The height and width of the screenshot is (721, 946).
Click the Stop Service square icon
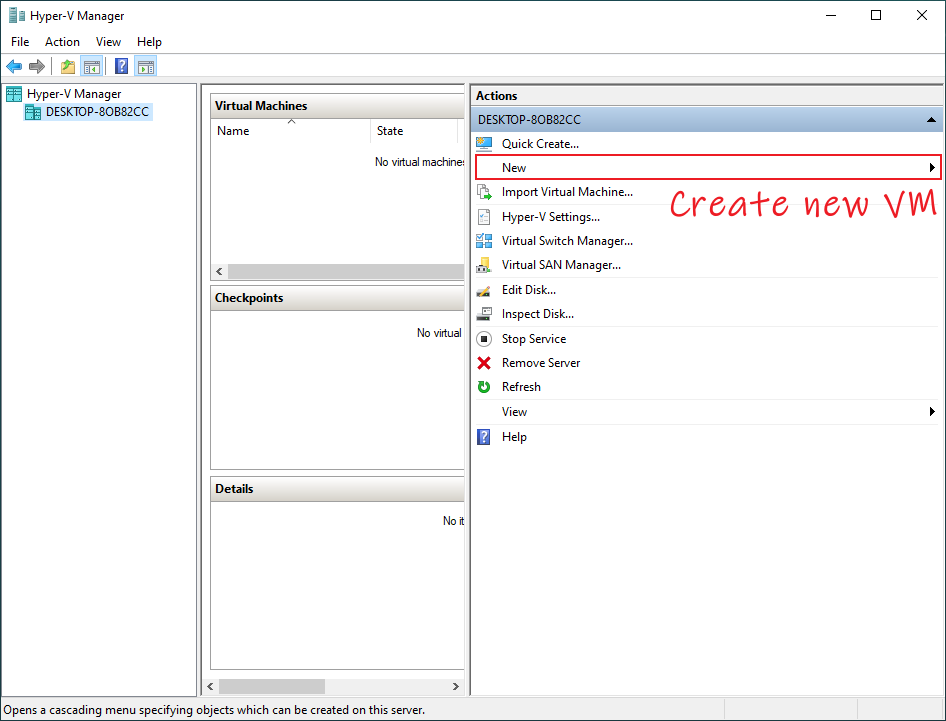click(484, 339)
